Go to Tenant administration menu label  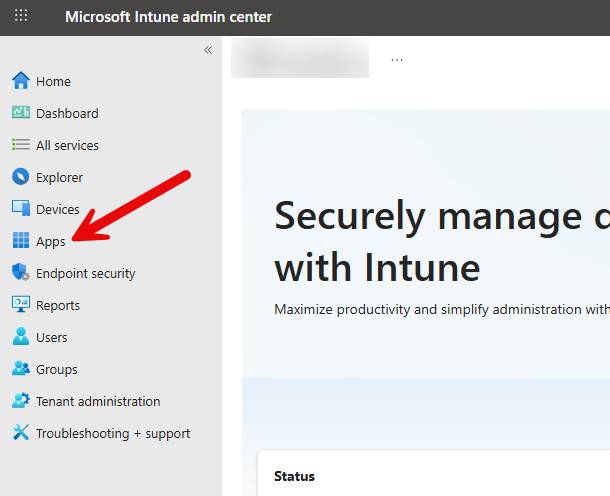pos(98,401)
